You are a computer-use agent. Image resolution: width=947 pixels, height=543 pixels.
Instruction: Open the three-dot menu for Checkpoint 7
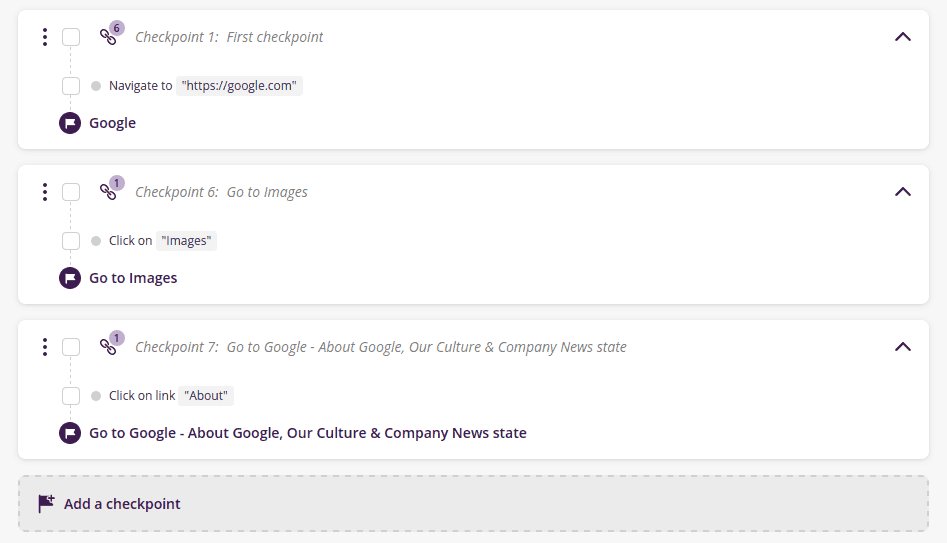click(45, 347)
